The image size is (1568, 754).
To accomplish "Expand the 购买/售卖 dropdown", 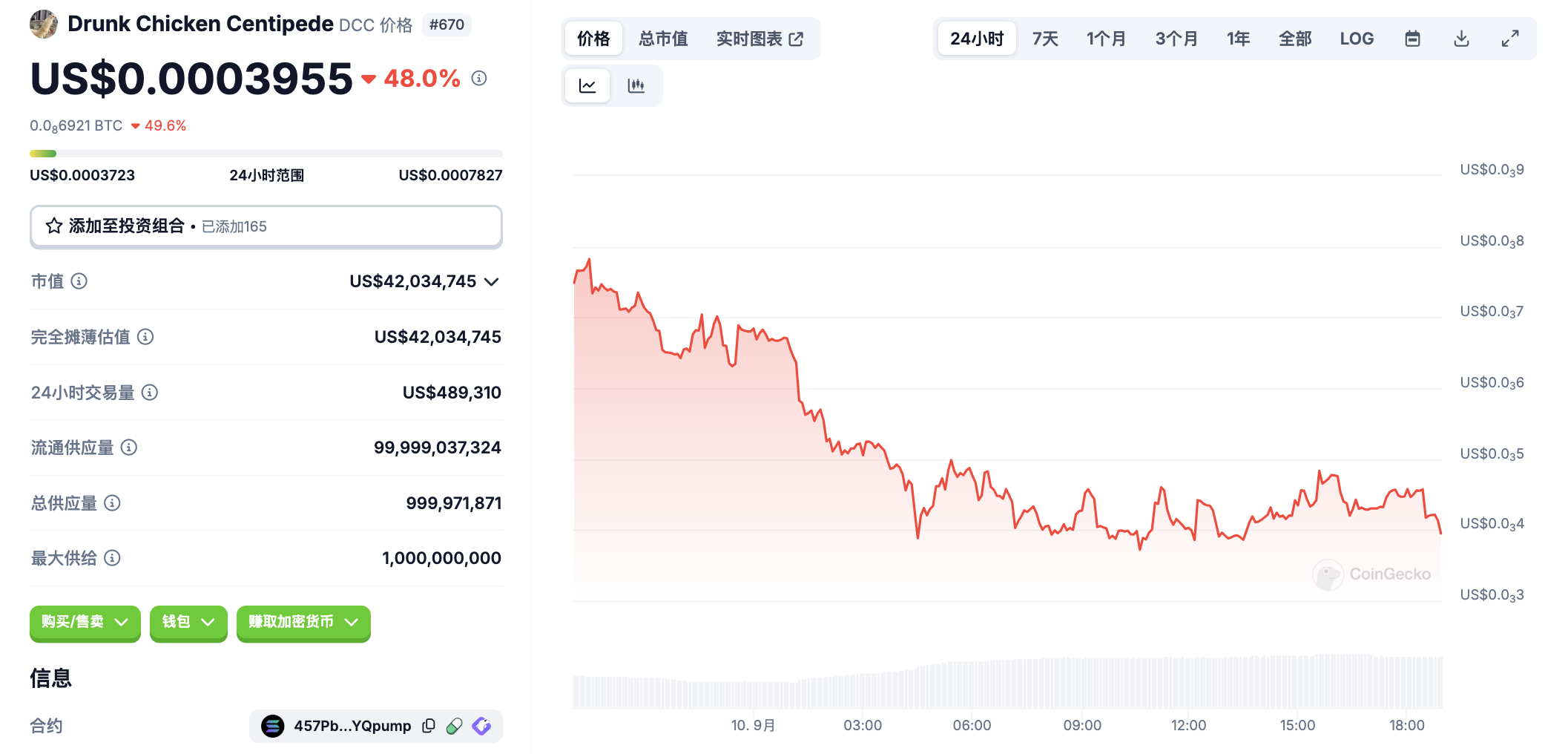I will tap(85, 622).
